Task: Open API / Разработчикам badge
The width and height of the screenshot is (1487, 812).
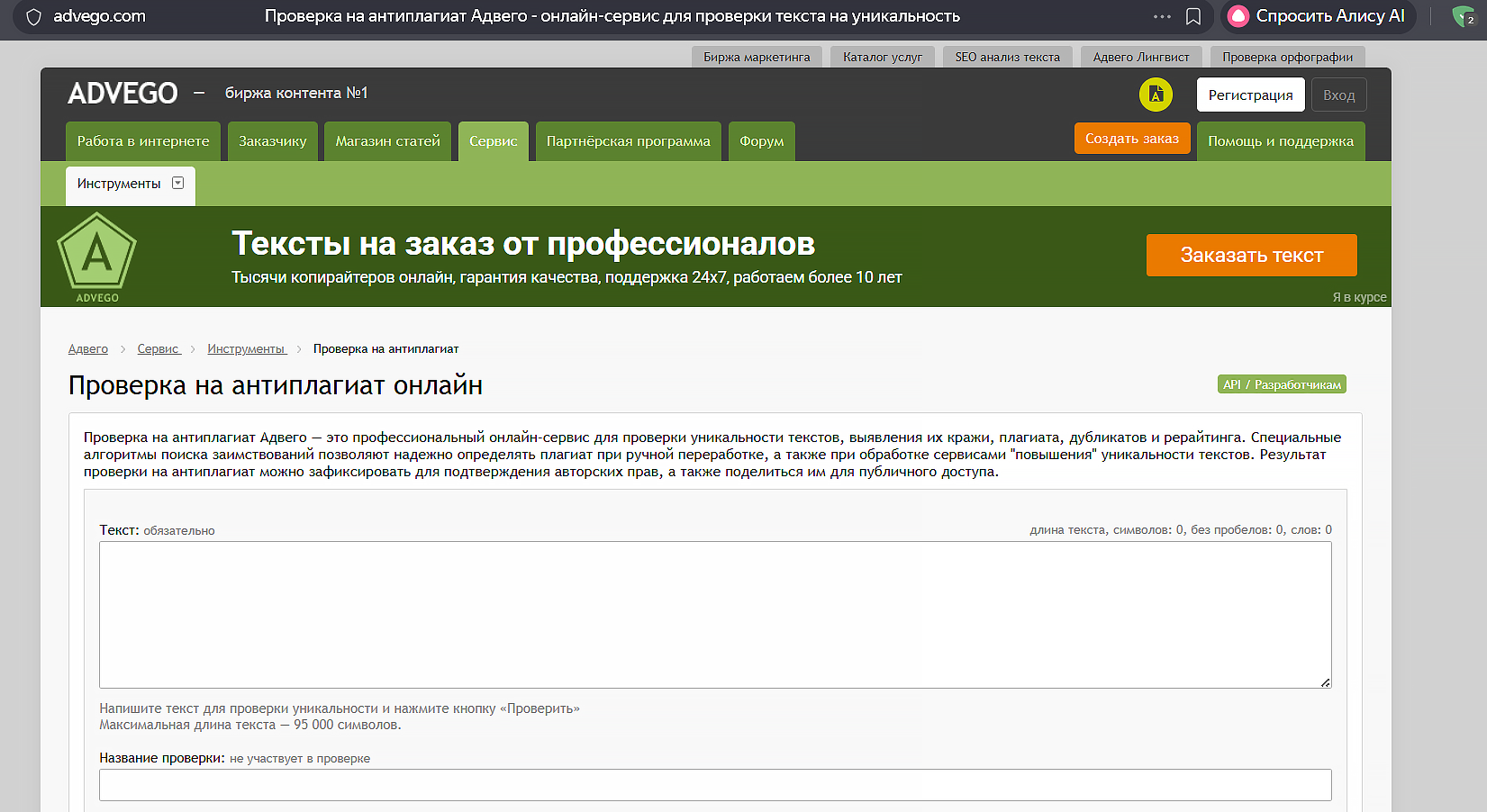Action: tap(1282, 384)
